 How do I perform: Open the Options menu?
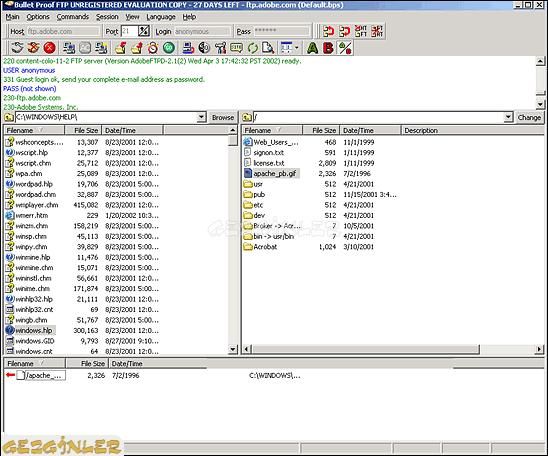38,17
